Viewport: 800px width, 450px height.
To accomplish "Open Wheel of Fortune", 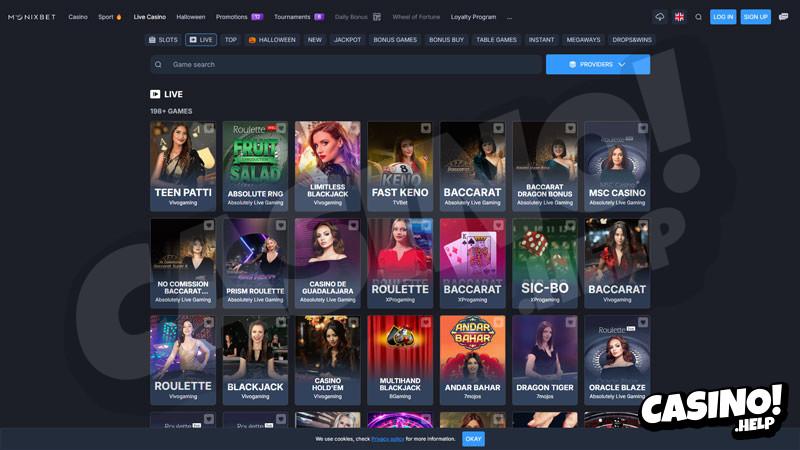I will [x=416, y=17].
